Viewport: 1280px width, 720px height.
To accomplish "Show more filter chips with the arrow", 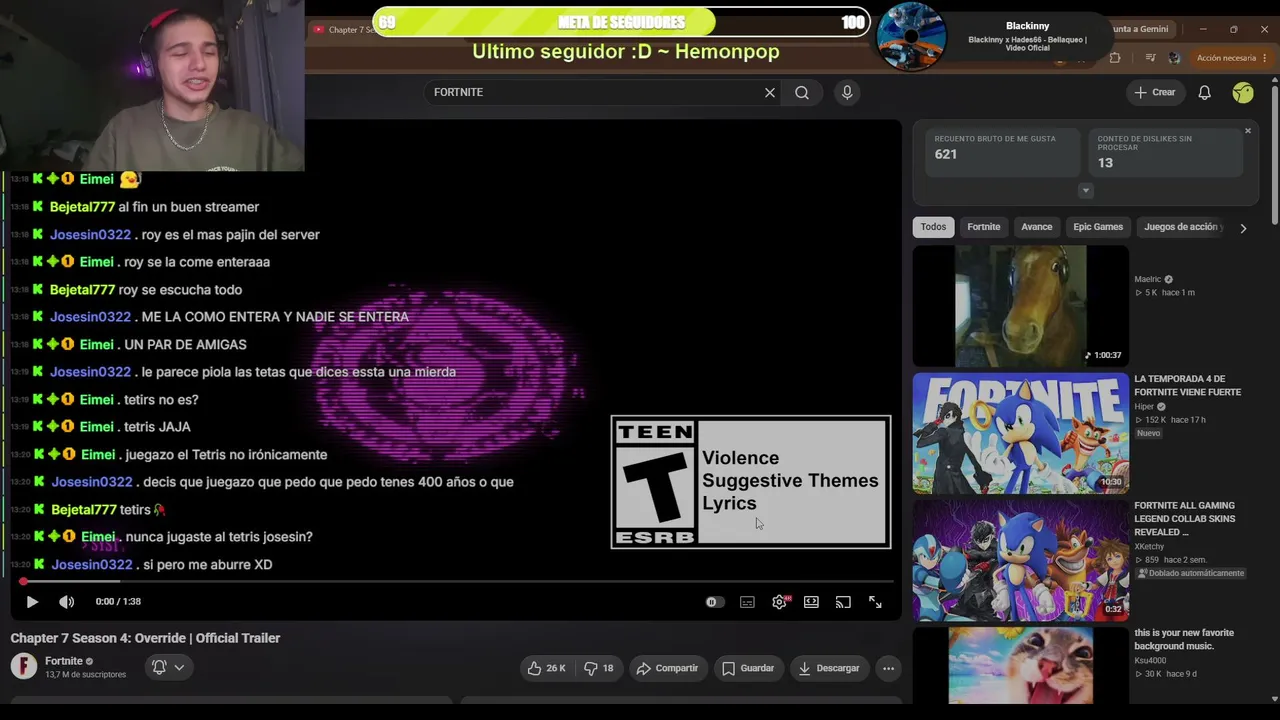I will pyautogui.click(x=1243, y=228).
